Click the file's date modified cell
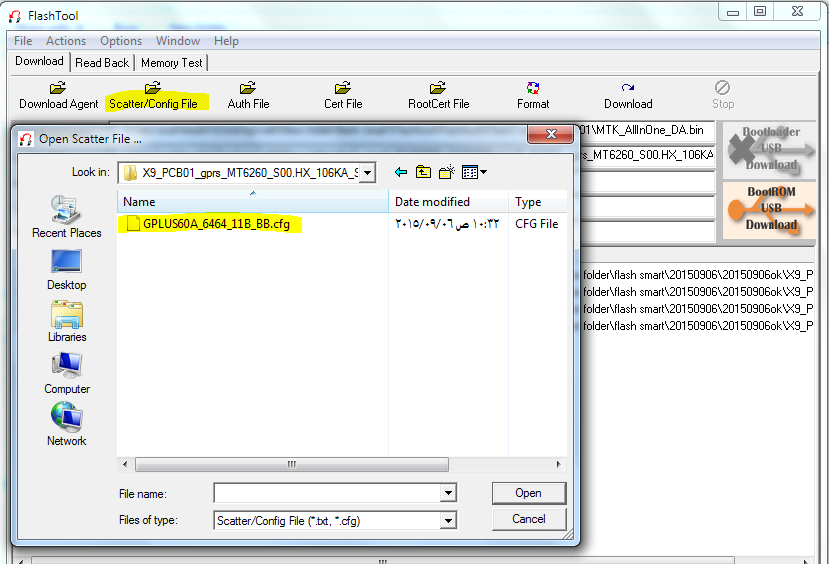The height and width of the screenshot is (564, 829). (447, 224)
